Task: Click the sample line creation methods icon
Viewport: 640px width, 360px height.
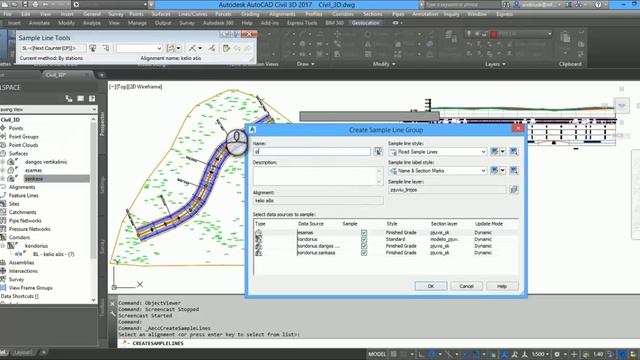Action: 171,49
